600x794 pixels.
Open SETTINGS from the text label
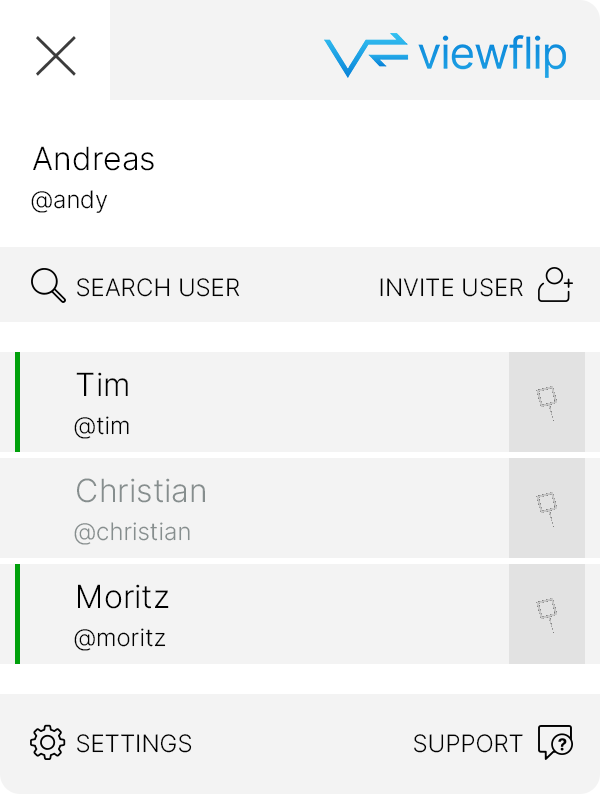pyautogui.click(x=134, y=744)
